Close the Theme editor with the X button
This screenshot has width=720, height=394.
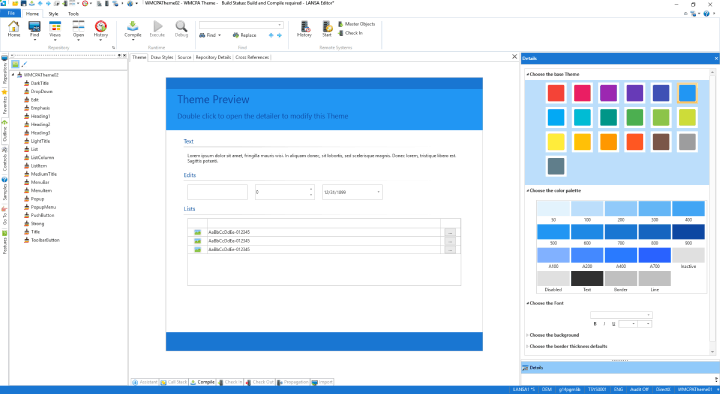click(514, 56)
